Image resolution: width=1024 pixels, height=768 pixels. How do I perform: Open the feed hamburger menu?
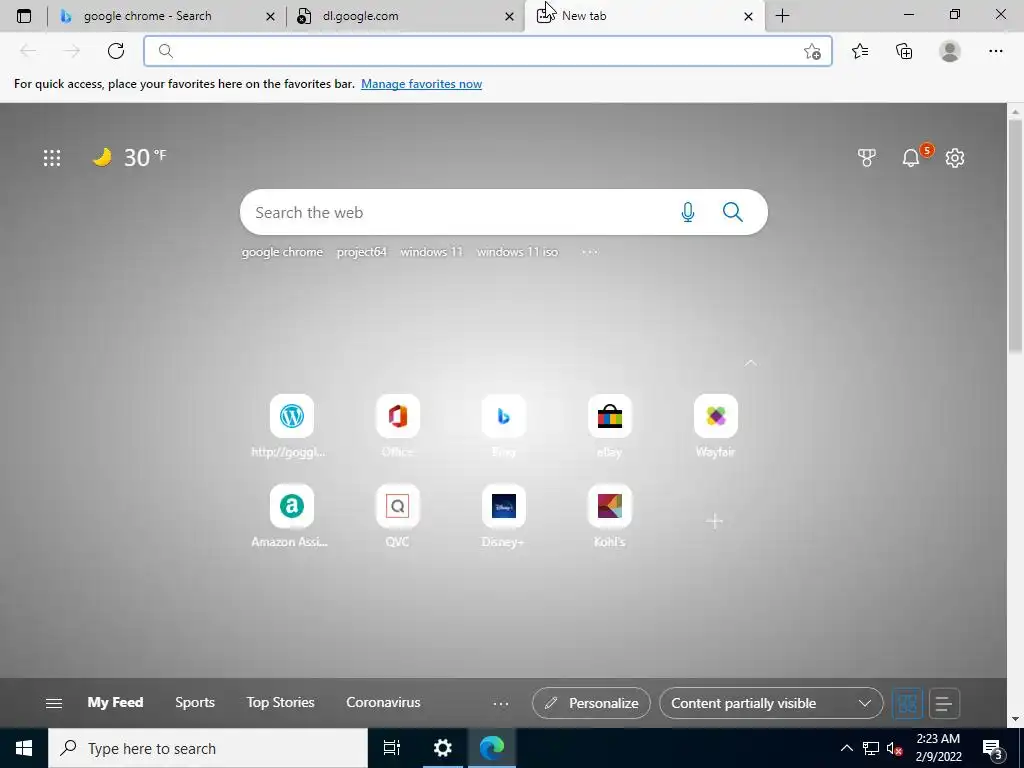click(x=54, y=703)
